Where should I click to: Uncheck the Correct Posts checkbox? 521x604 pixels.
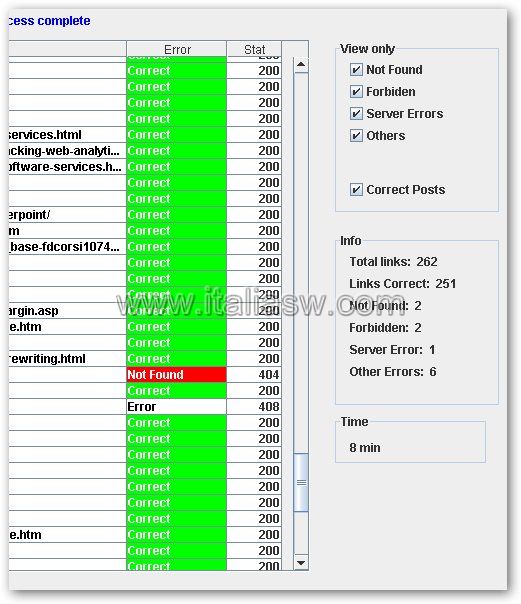[x=356, y=190]
